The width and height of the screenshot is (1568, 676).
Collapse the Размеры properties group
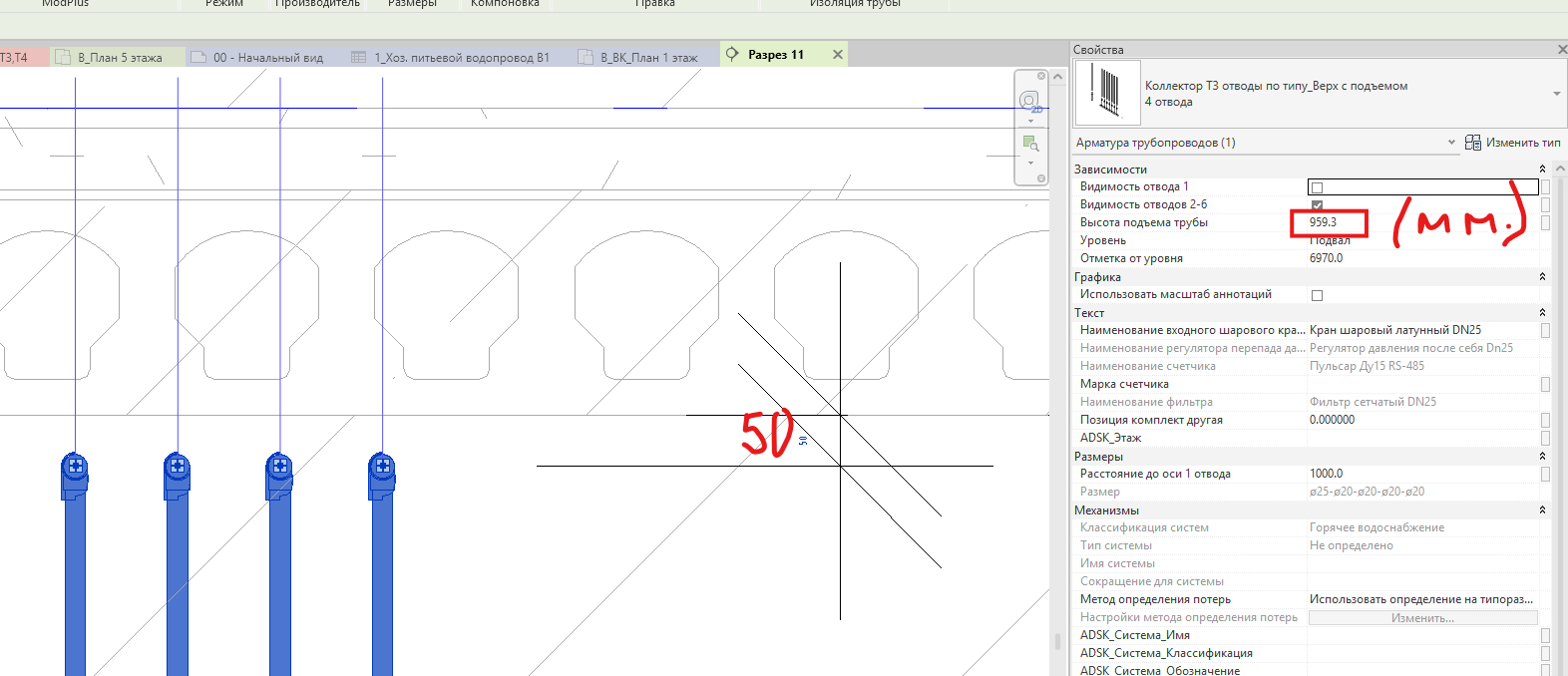click(1542, 457)
